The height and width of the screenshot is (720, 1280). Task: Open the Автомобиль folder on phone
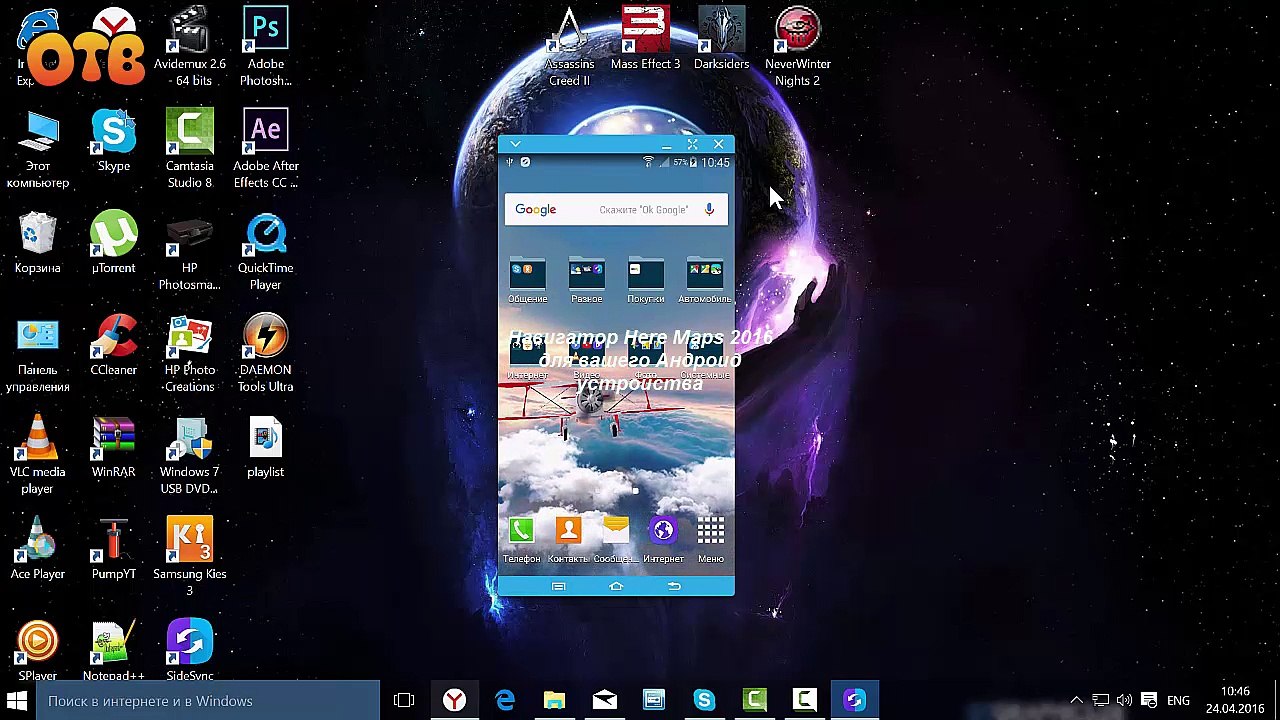[705, 275]
